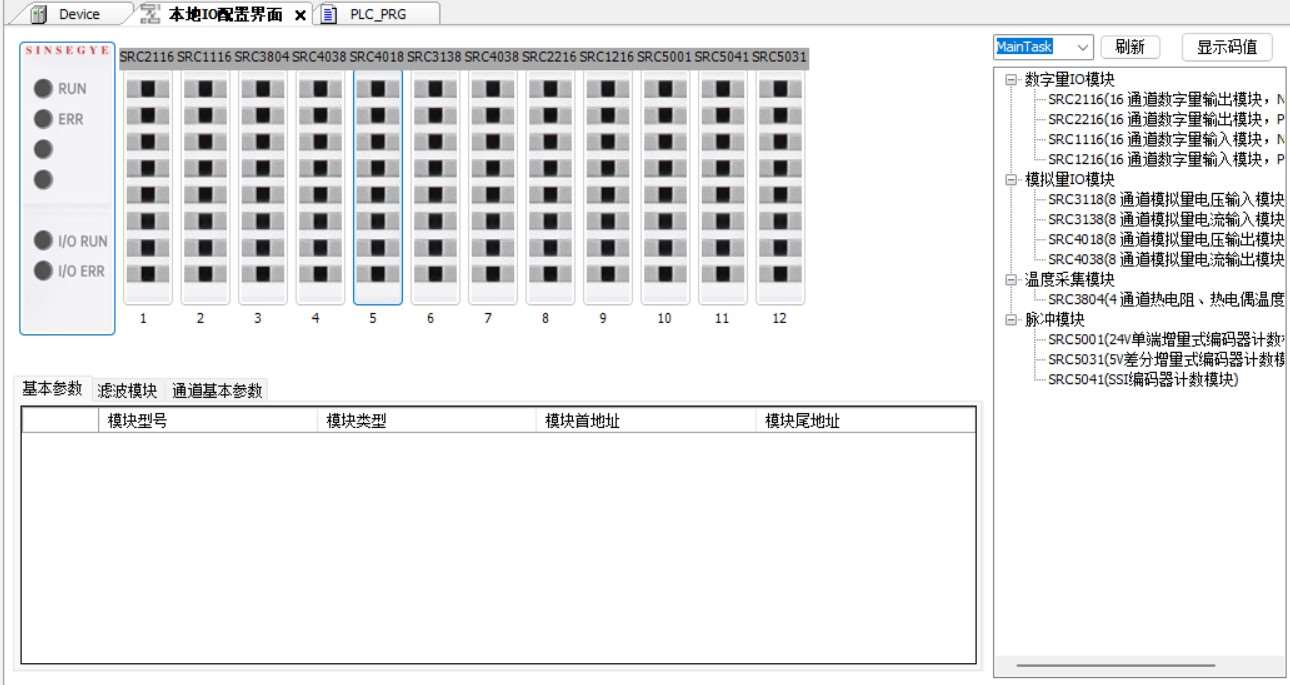Click the PLC_PRG document icon
Image resolution: width=1290 pixels, height=685 pixels.
pyautogui.click(x=329, y=14)
